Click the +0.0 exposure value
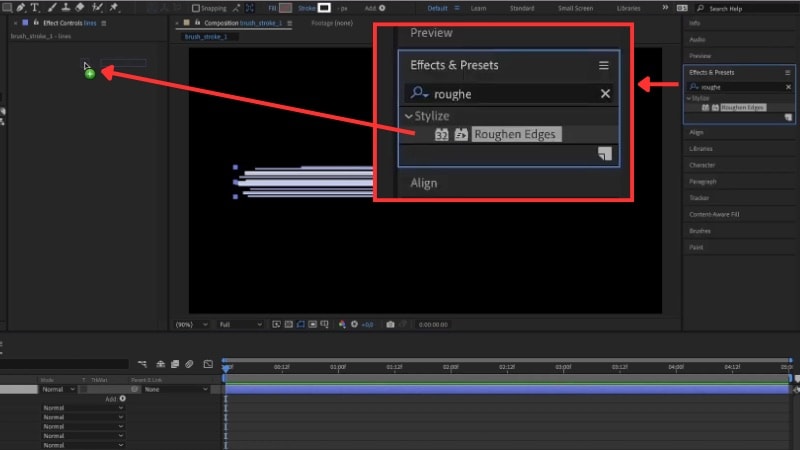Screen dimensions: 800x450 [367, 324]
